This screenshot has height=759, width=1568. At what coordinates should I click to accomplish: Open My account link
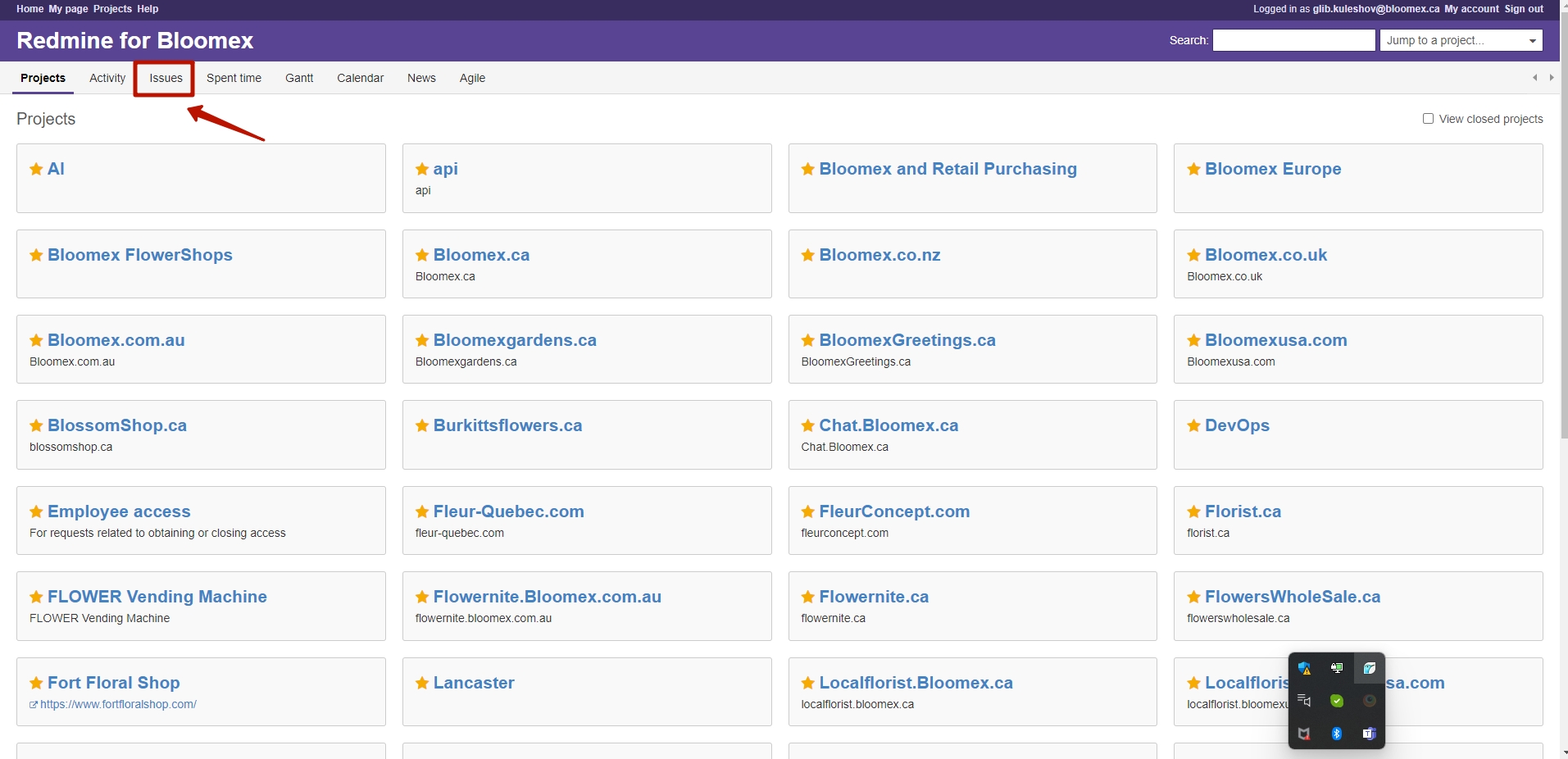[1471, 9]
